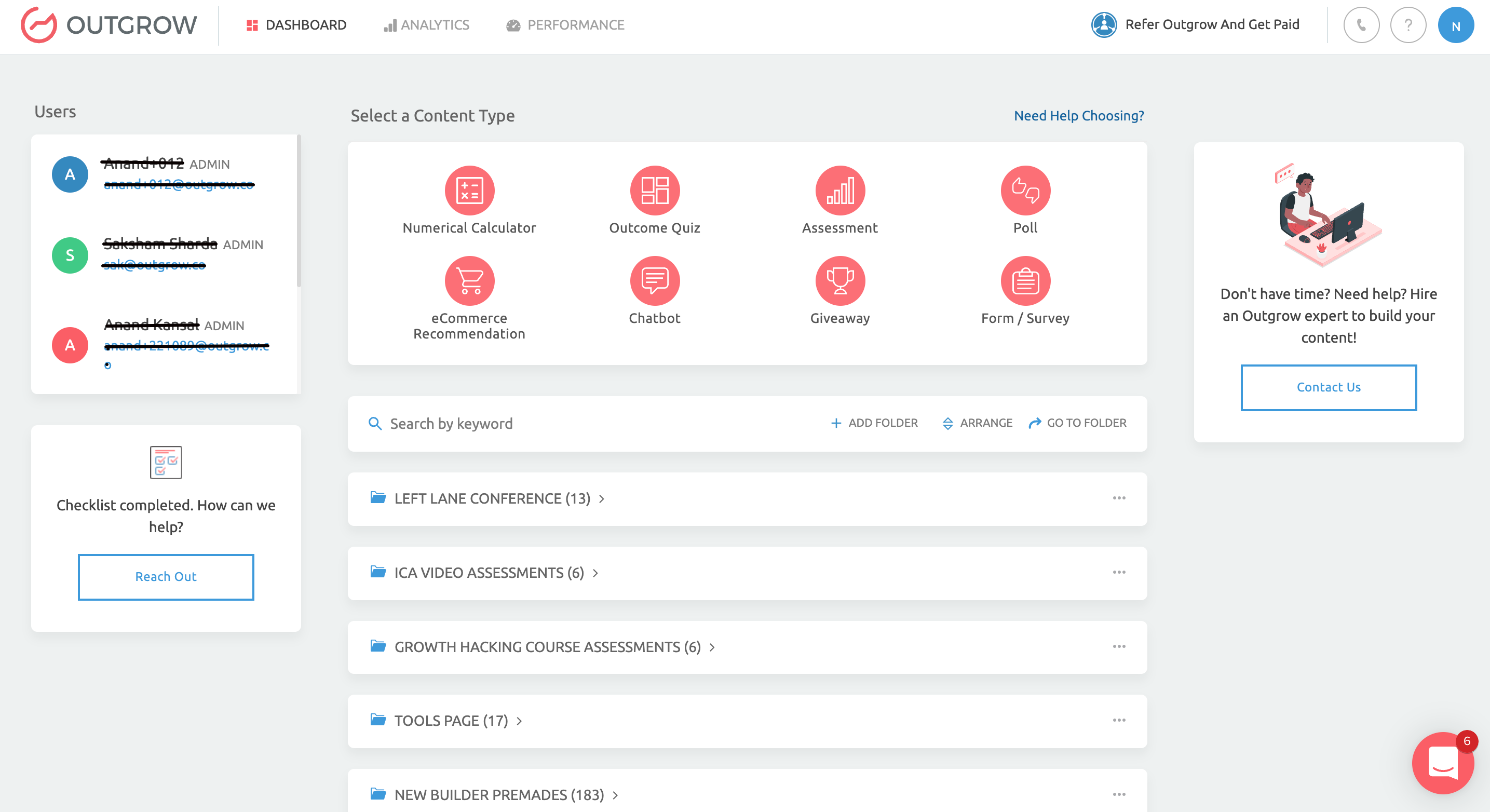1490x812 pixels.
Task: Select the Form / Survey clipboard icon
Action: click(1025, 280)
